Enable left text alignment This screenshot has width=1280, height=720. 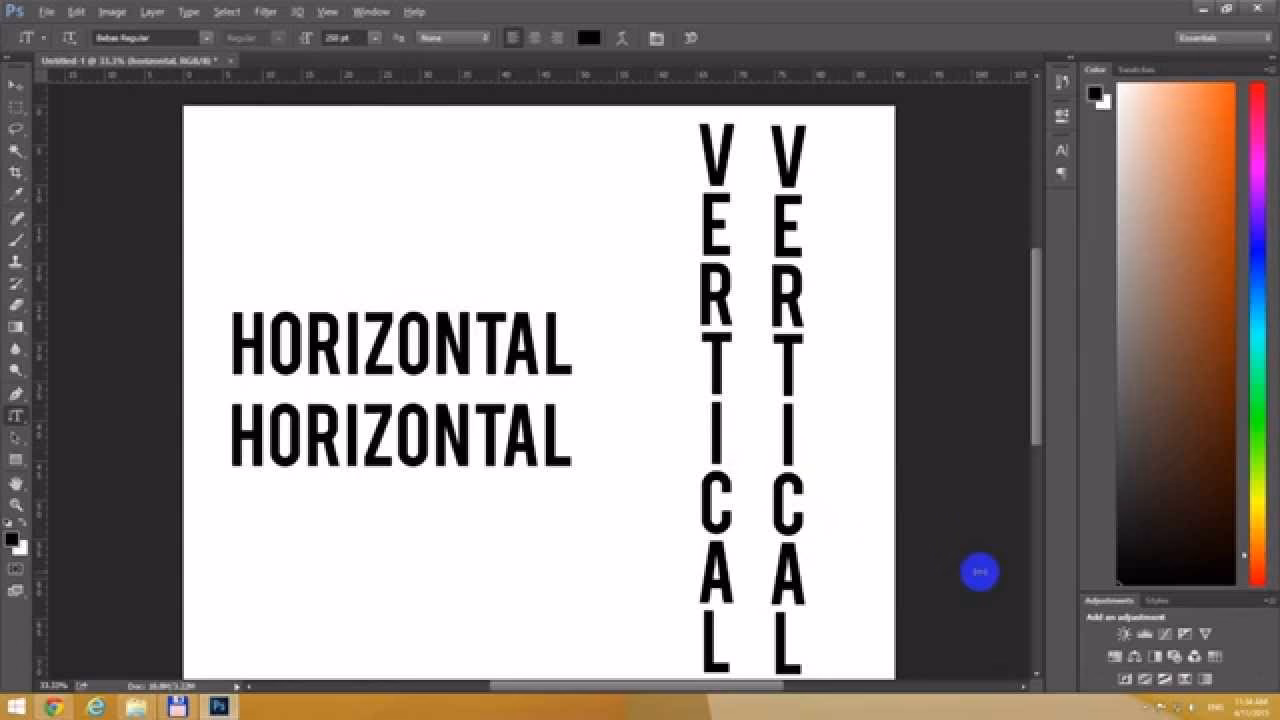(513, 38)
